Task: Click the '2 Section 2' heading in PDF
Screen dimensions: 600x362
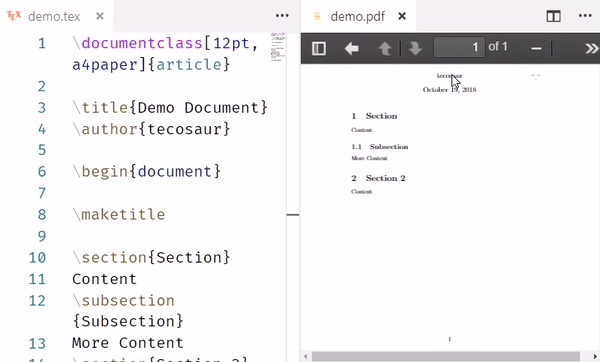Action: coord(378,178)
